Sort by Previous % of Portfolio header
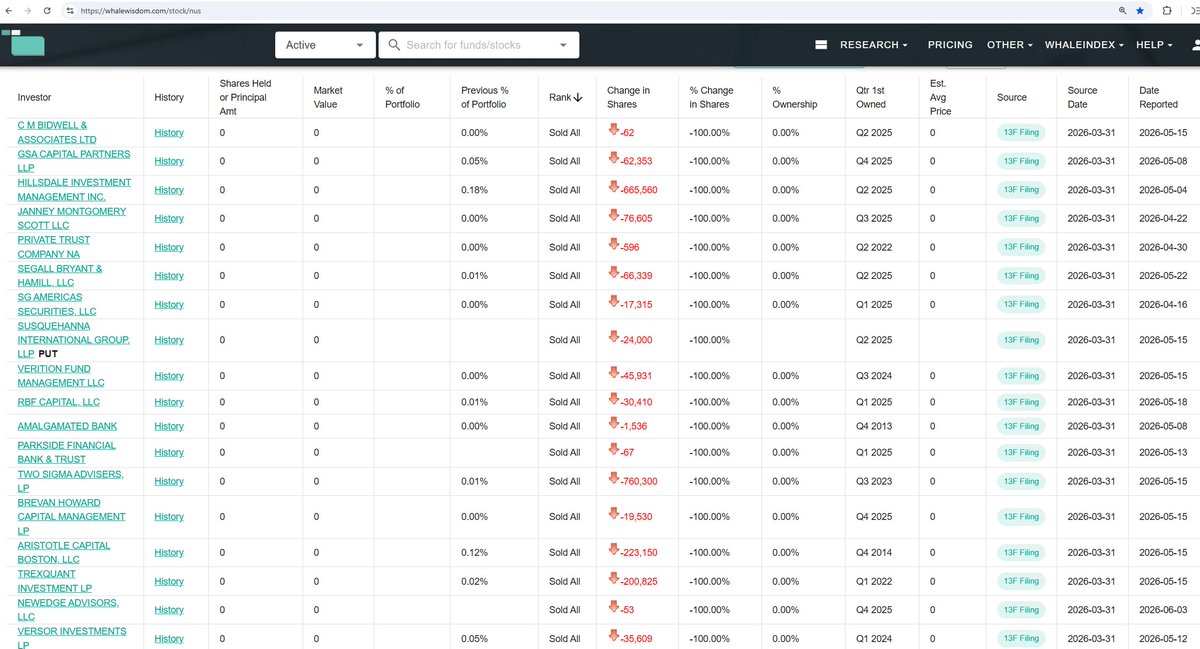 484,97
